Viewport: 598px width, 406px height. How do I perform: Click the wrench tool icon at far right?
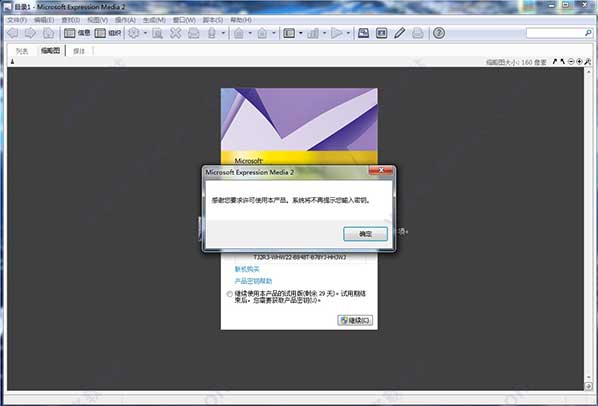click(588, 61)
